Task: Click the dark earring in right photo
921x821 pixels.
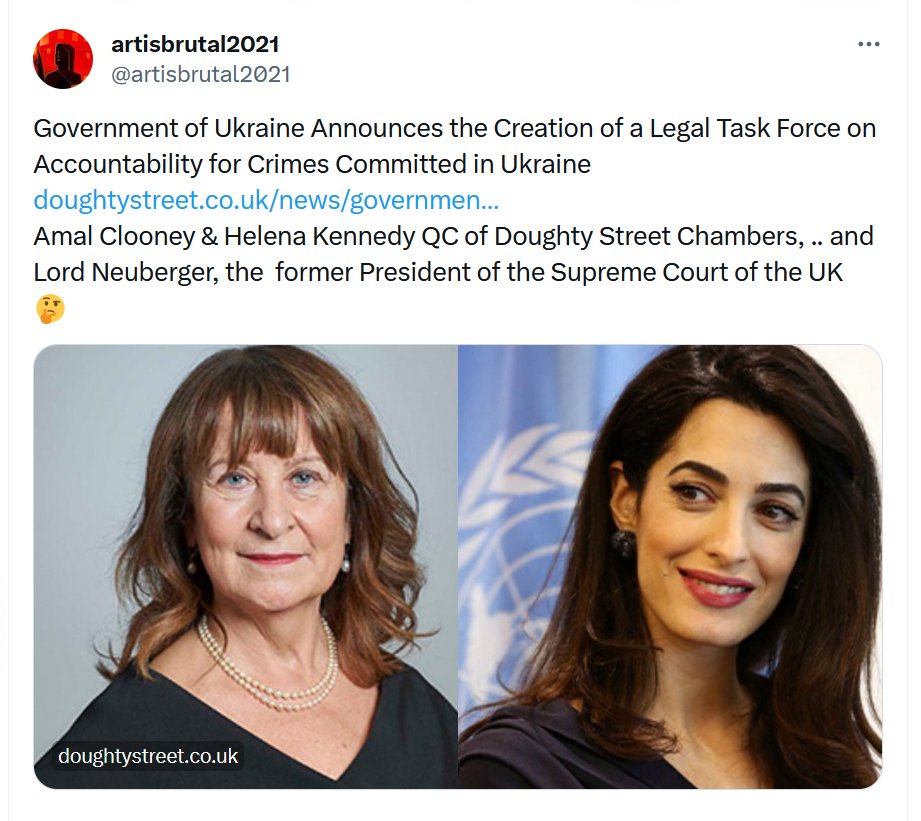Action: coord(623,543)
